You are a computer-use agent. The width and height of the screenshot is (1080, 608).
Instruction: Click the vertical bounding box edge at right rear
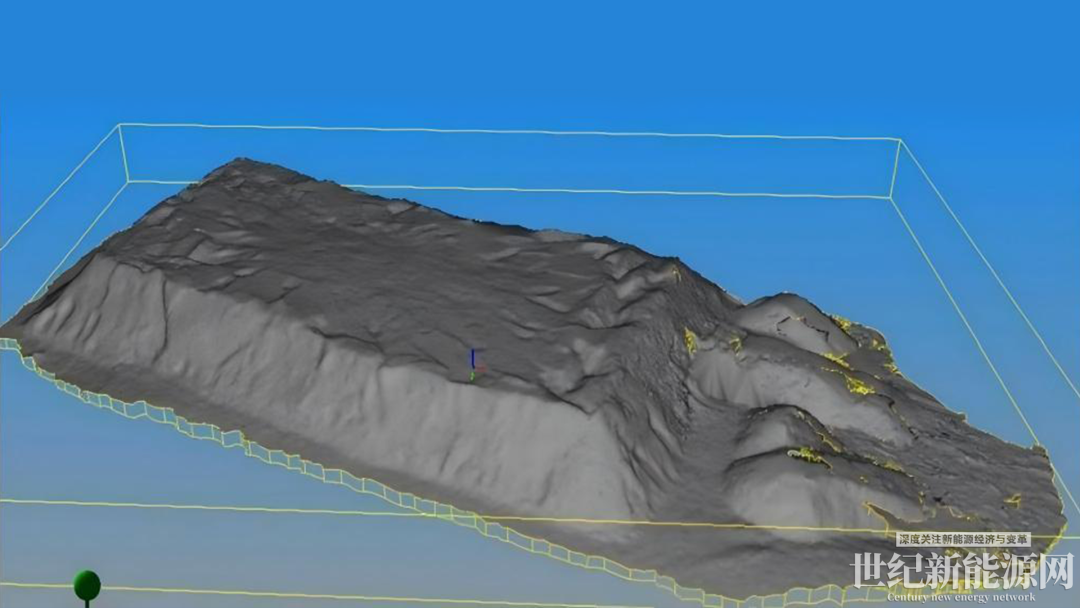895,168
